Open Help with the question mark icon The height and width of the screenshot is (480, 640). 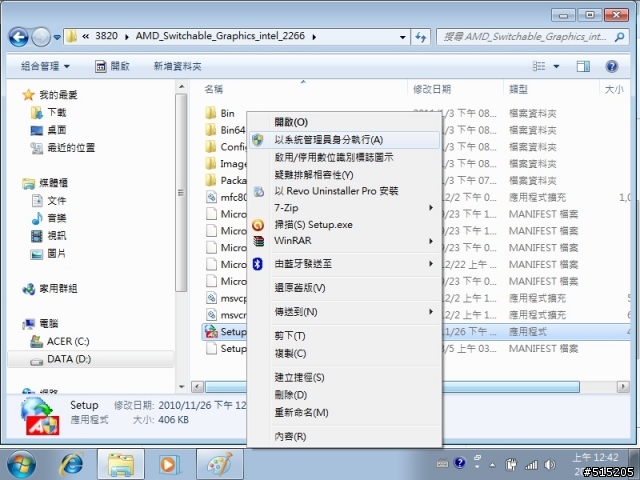611,66
